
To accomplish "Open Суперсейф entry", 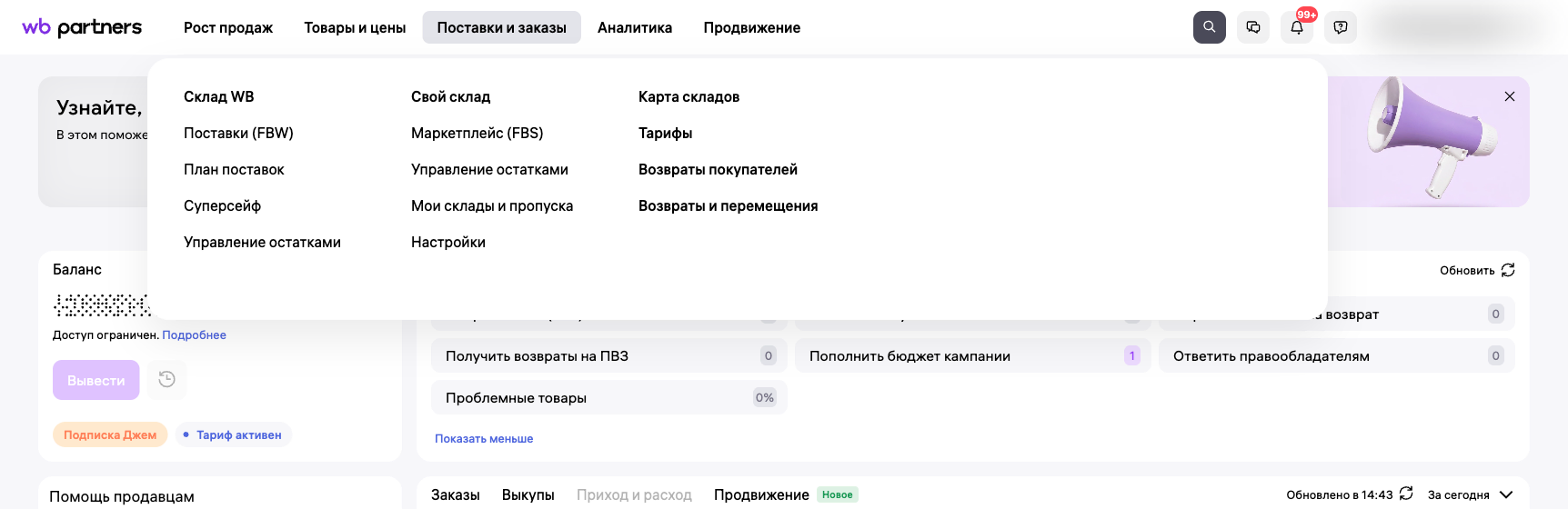I will [x=222, y=205].
